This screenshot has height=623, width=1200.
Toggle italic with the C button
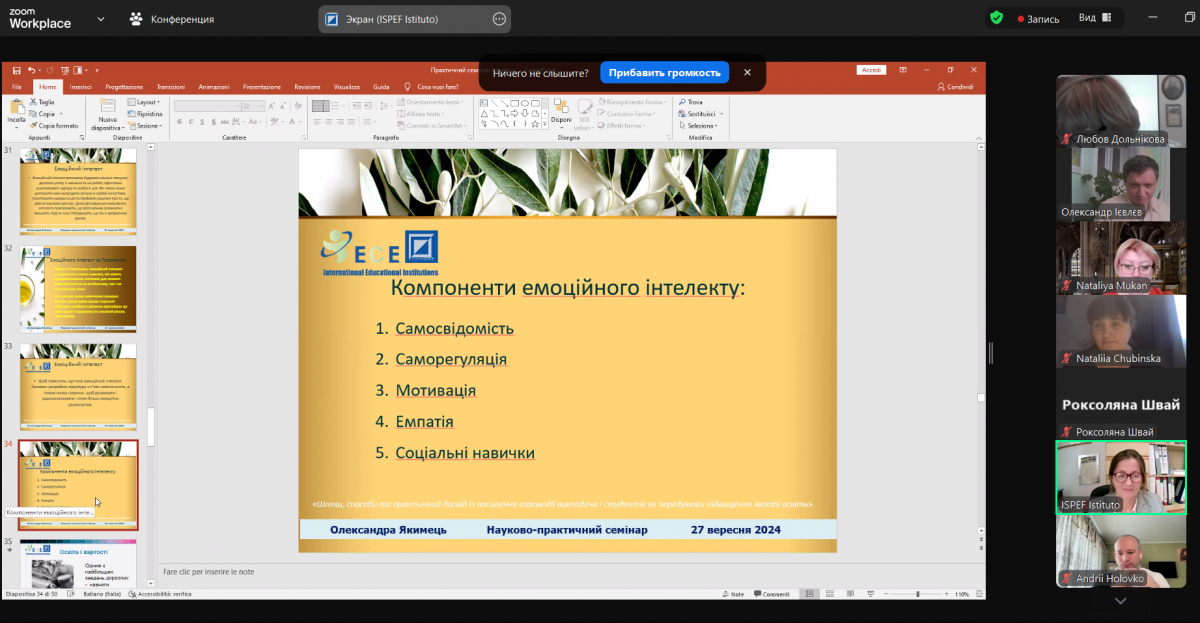(x=191, y=121)
